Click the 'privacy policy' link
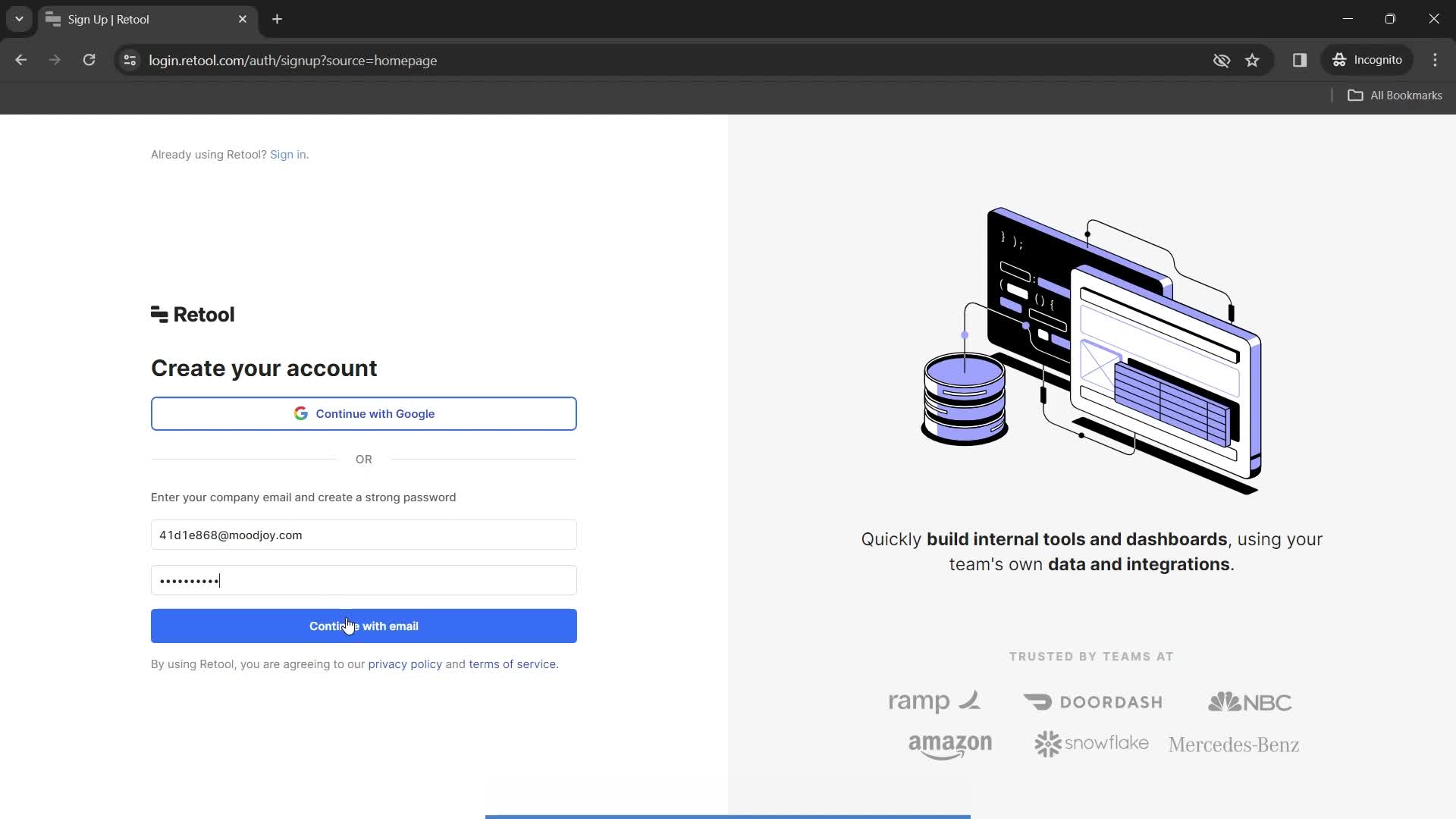The image size is (1456, 819). [405, 663]
